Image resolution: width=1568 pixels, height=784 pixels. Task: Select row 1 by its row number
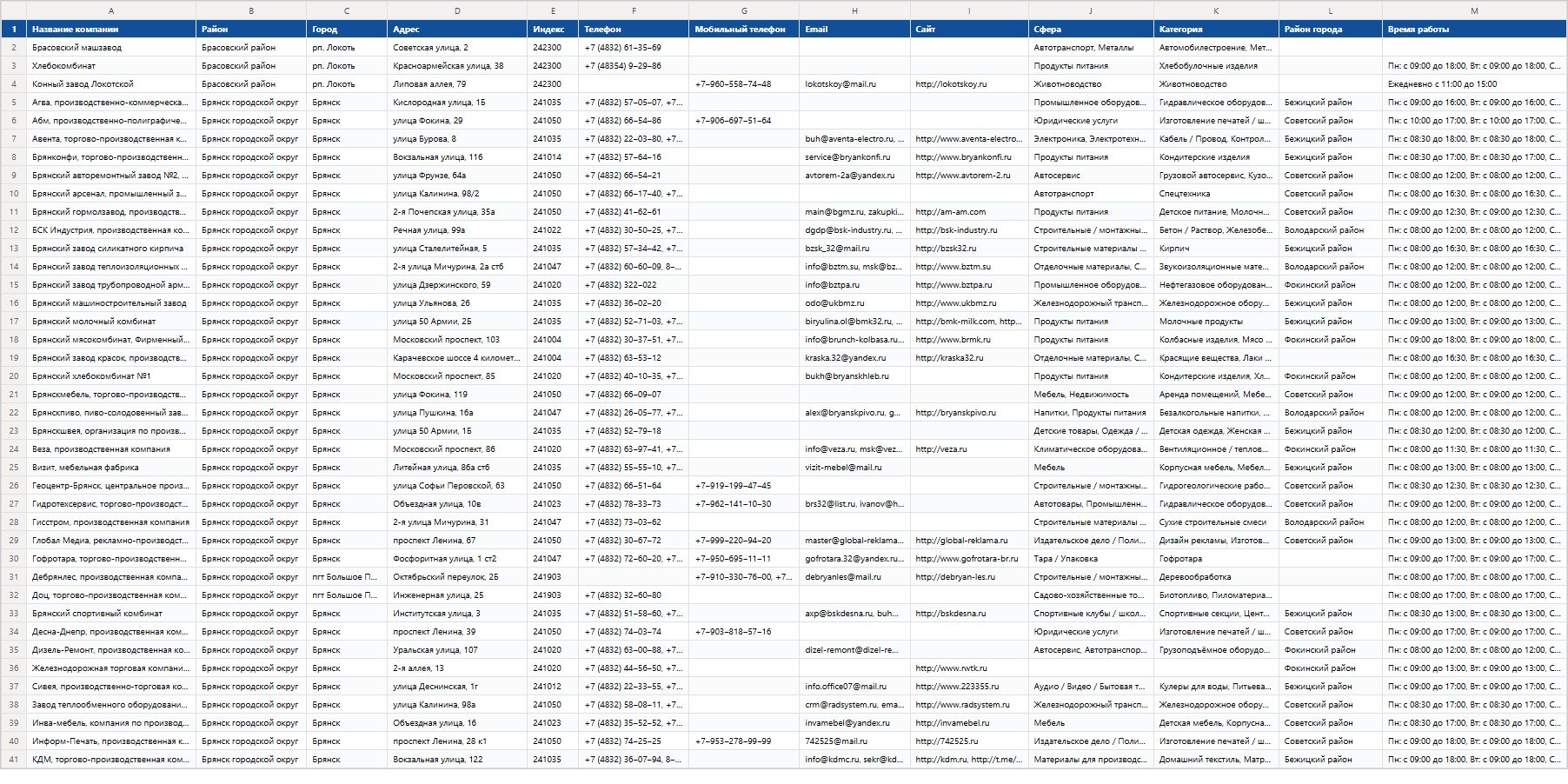coord(13,29)
